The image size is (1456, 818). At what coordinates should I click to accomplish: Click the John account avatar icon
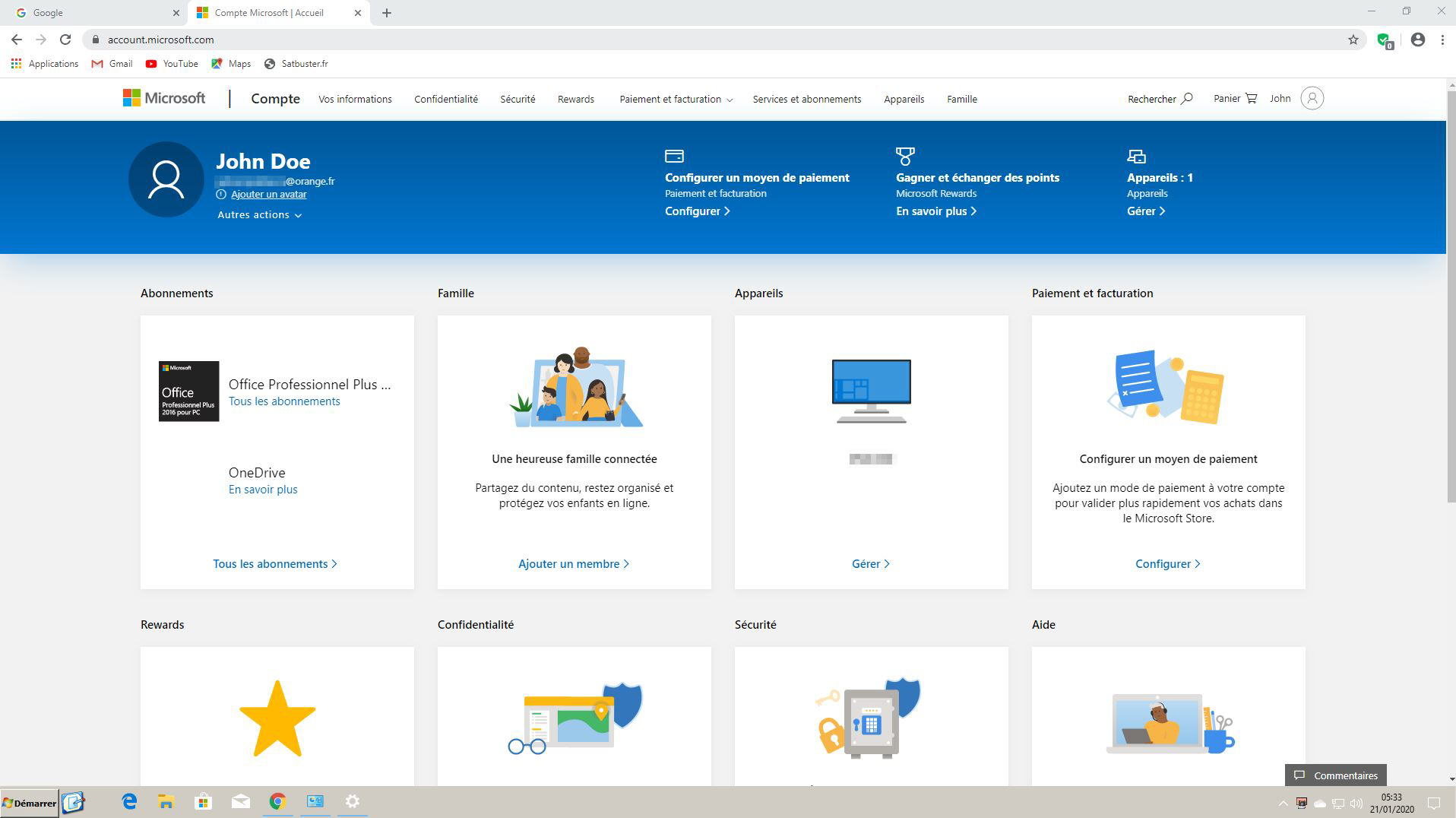click(x=1312, y=98)
